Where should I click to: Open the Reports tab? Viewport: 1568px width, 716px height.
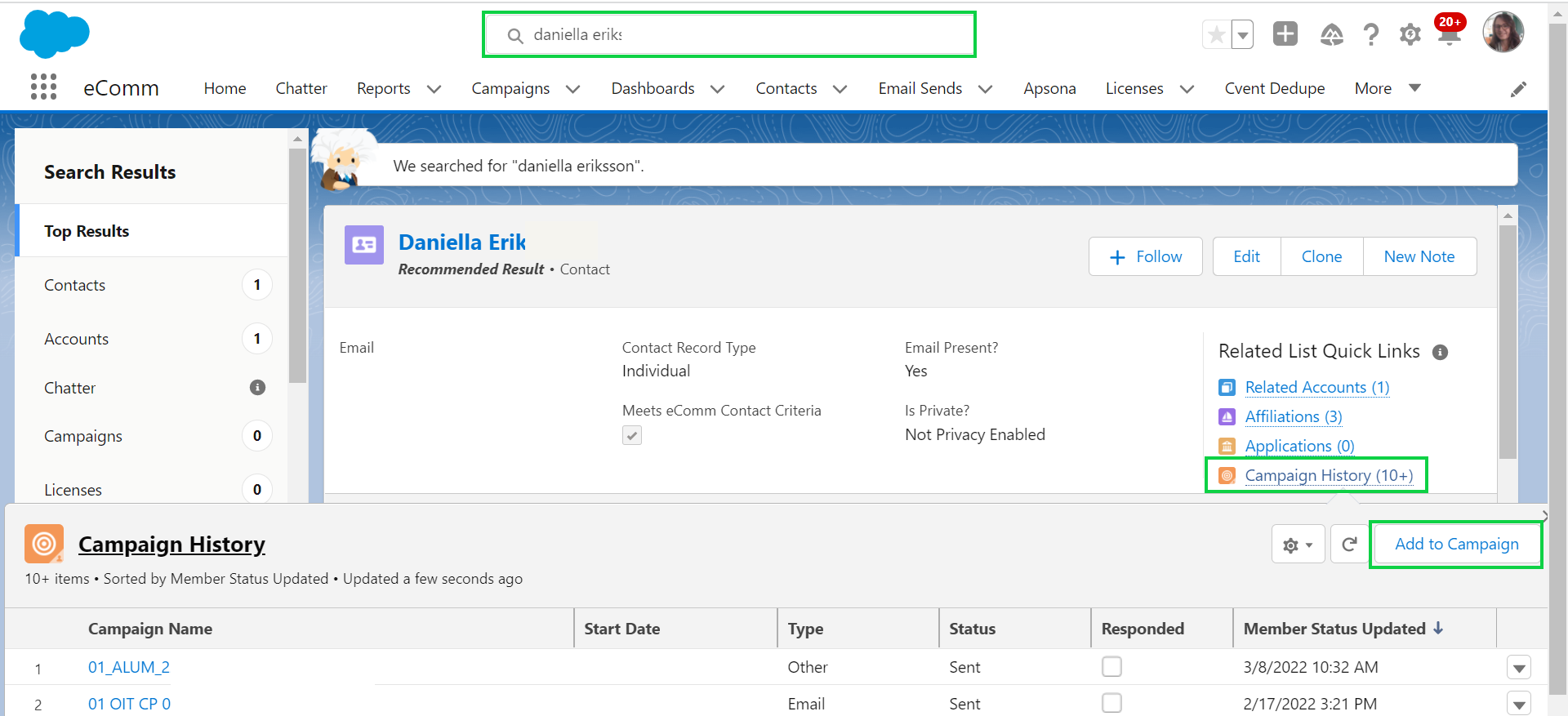[384, 88]
